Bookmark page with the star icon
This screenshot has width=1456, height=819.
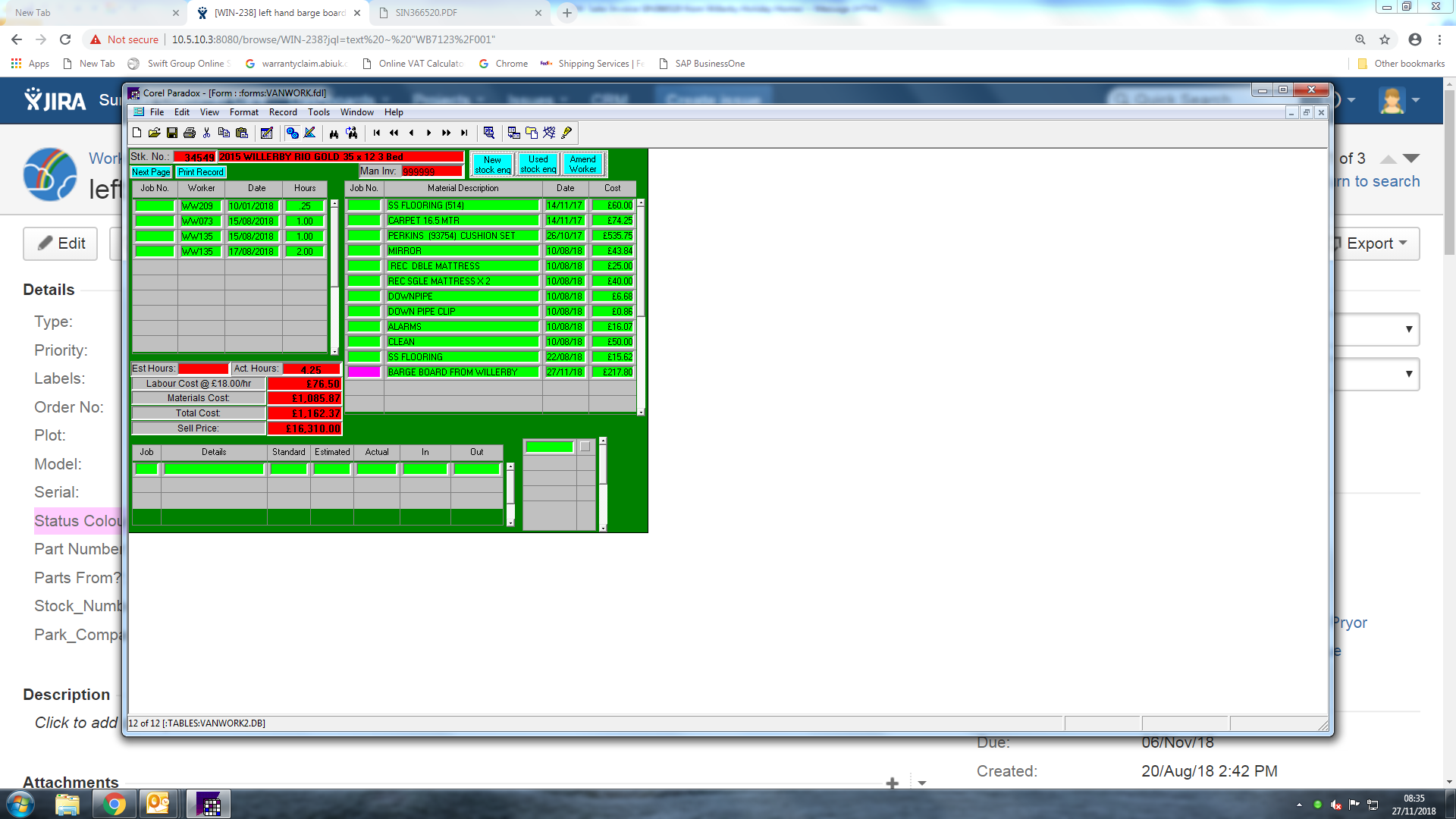click(x=1385, y=39)
